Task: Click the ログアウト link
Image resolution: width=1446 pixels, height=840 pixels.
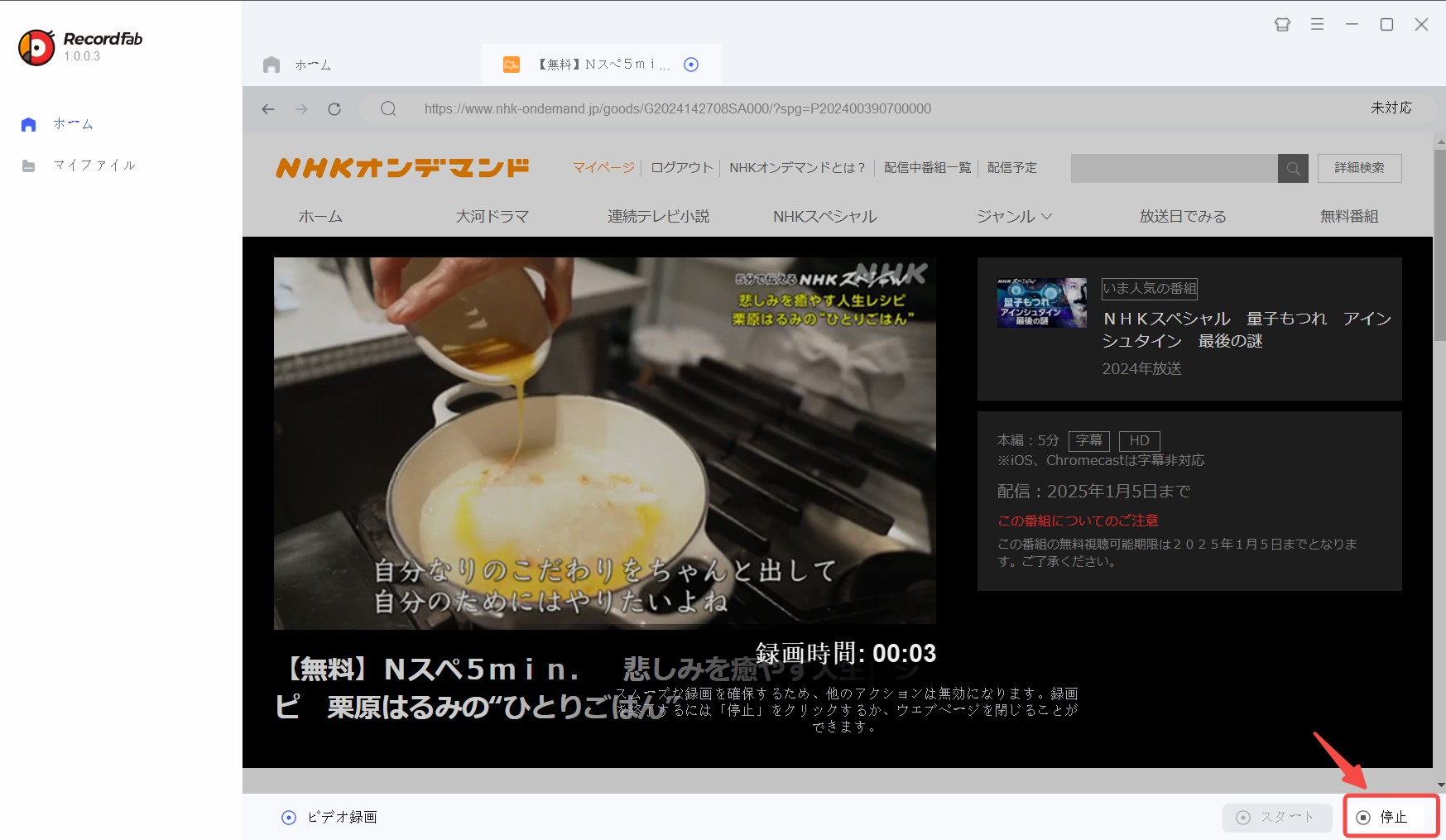Action: click(681, 168)
